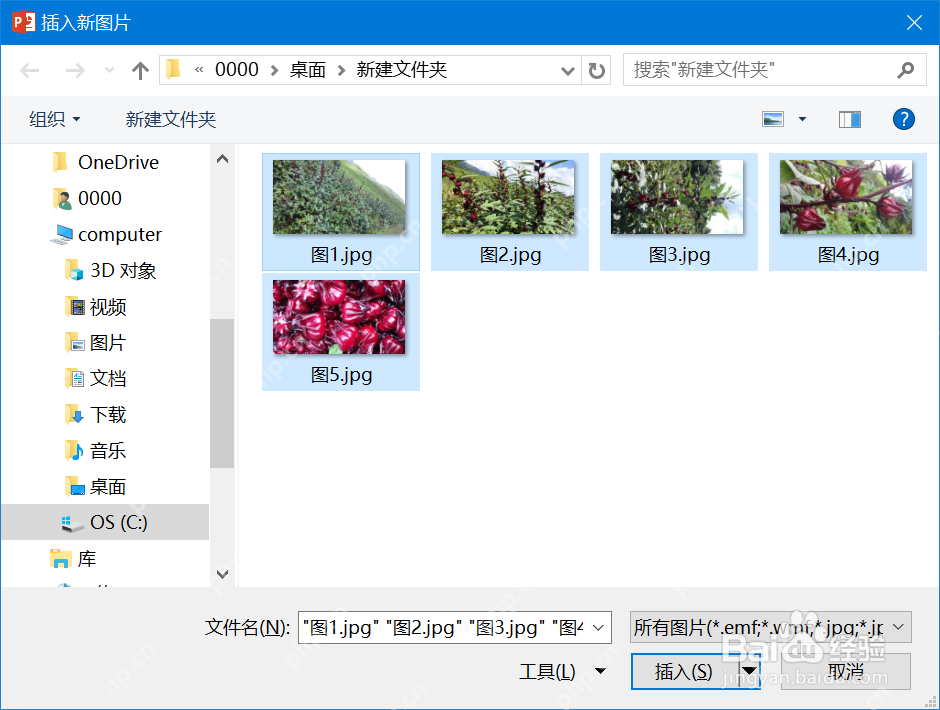This screenshot has width=940, height=710.
Task: Change the view using view icon
Action: click(773, 119)
